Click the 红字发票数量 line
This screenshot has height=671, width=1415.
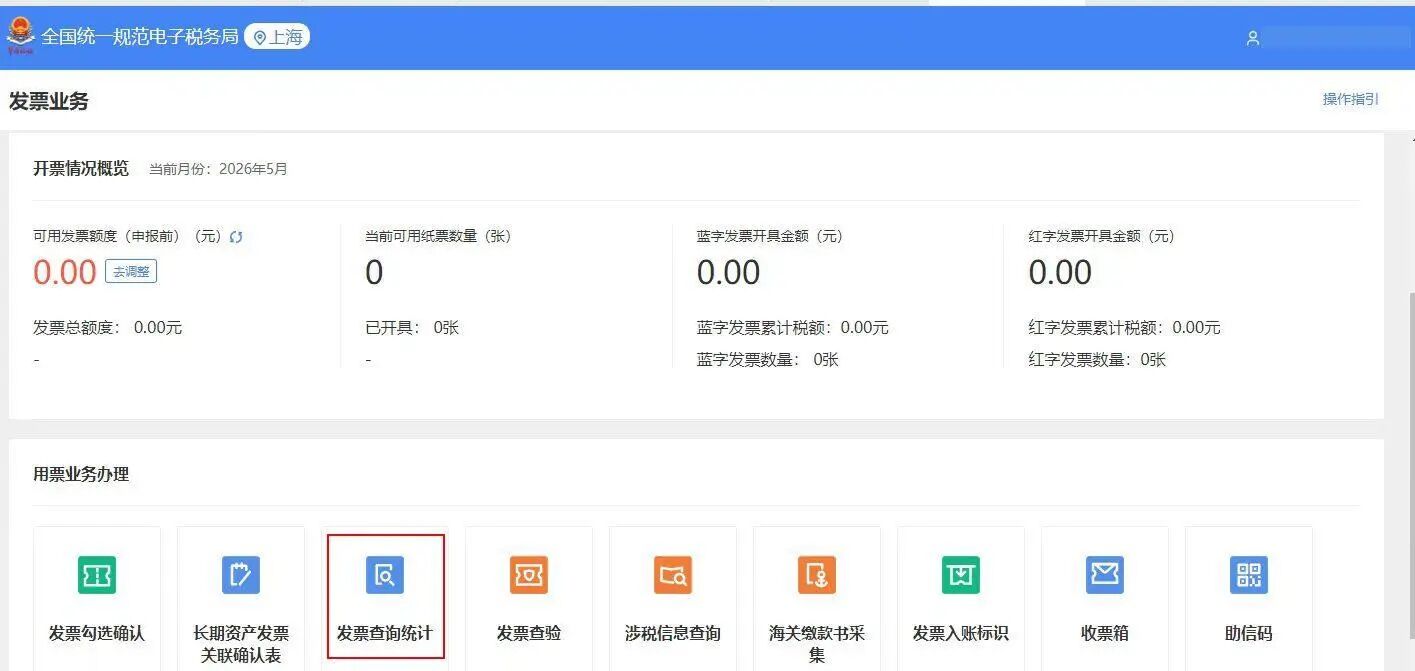pyautogui.click(x=1098, y=359)
